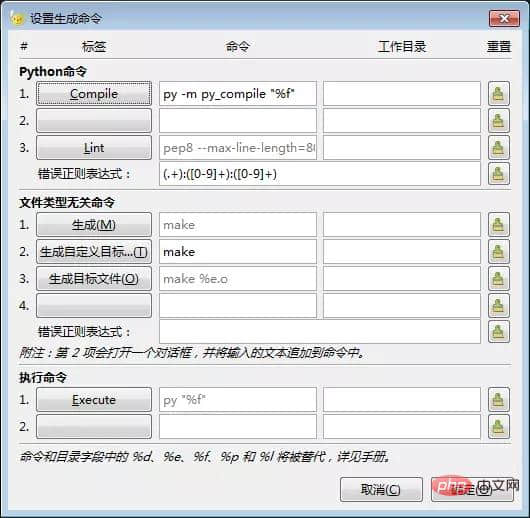Click the clear icon for execute command 2

pos(499,427)
